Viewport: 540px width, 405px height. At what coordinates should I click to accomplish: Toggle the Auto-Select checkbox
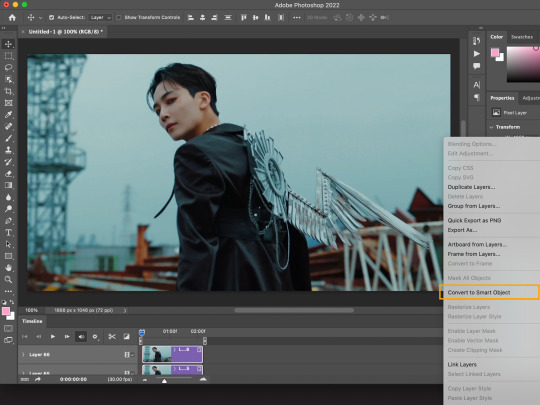click(51, 17)
